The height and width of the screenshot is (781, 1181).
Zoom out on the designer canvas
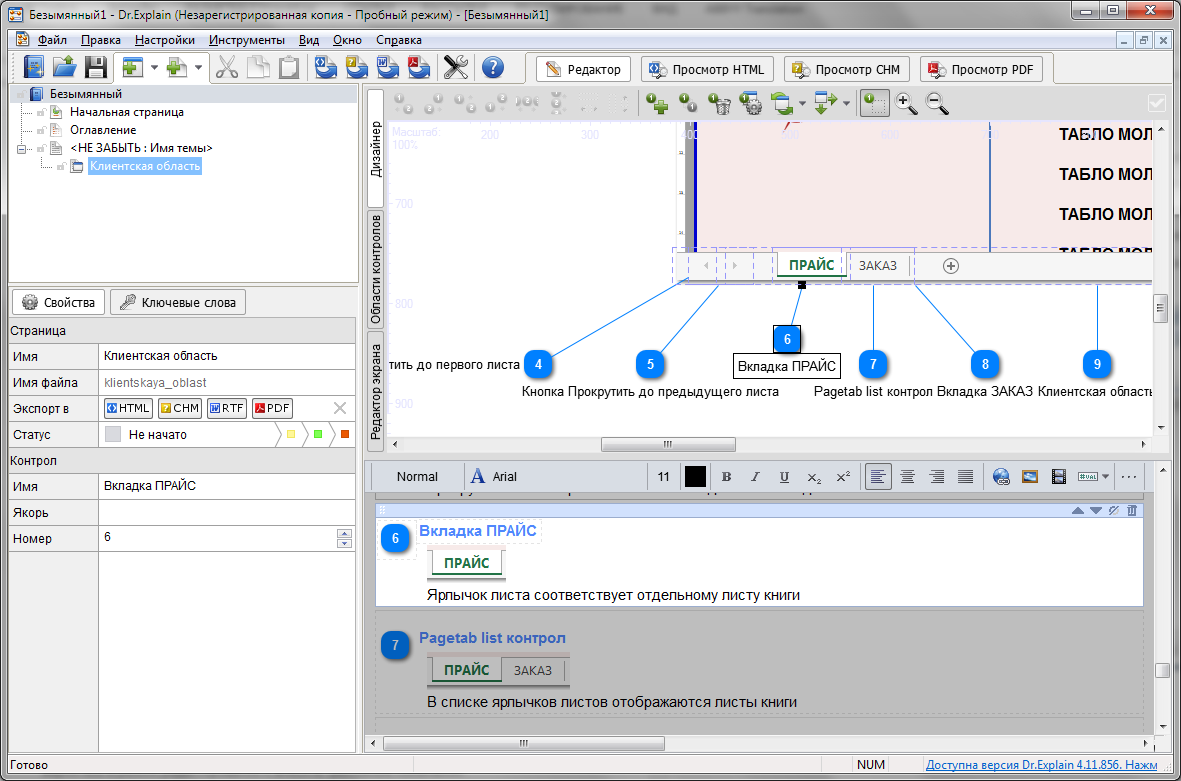(x=937, y=103)
